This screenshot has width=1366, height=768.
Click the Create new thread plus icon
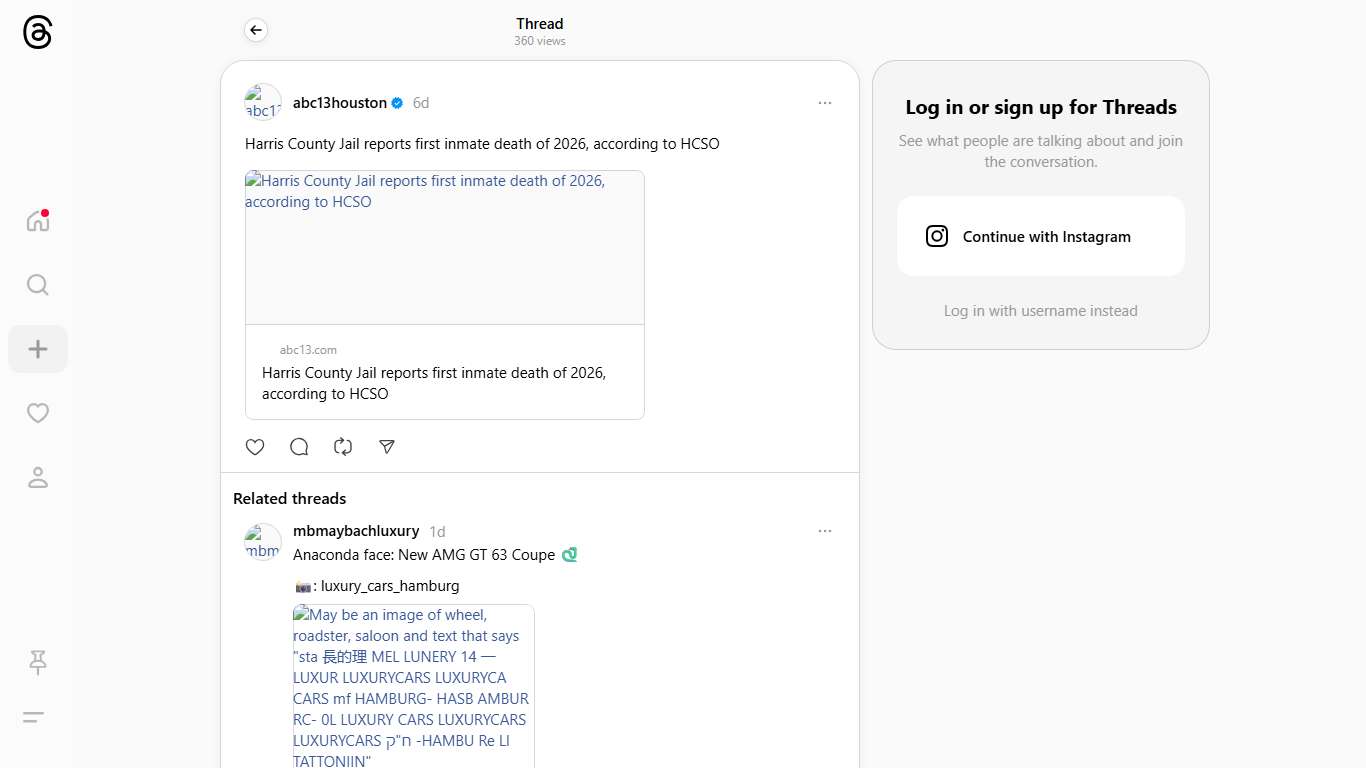(38, 349)
